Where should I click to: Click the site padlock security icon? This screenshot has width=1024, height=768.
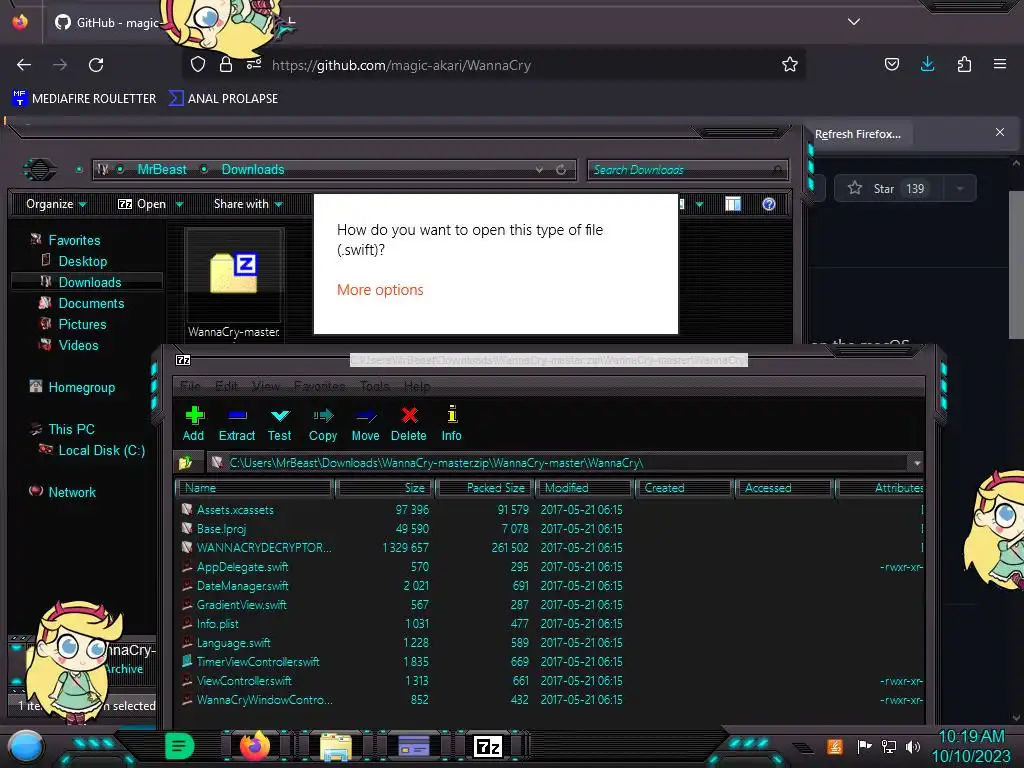(226, 65)
